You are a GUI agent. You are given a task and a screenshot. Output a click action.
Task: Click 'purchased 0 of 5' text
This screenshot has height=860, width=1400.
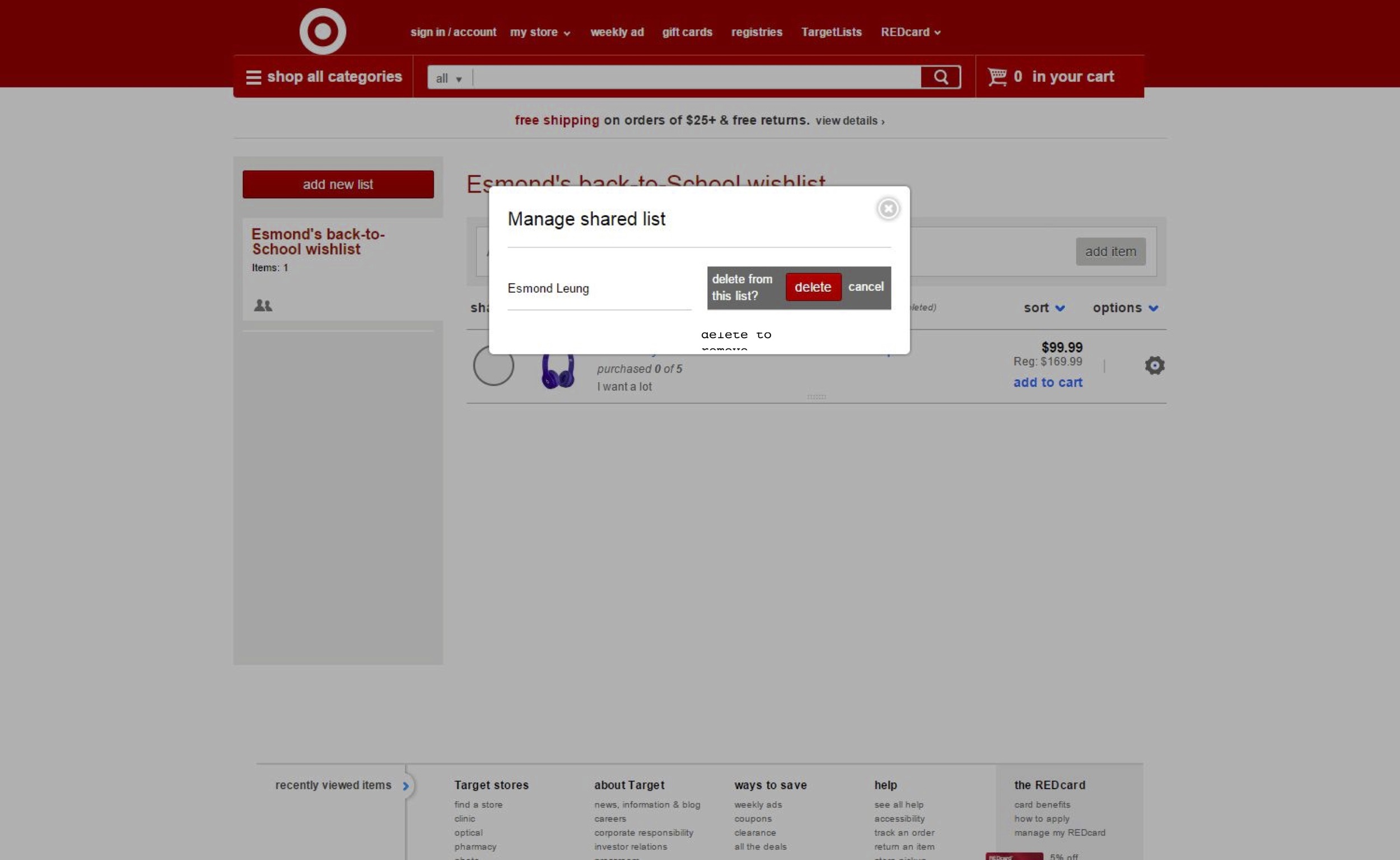[640, 369]
